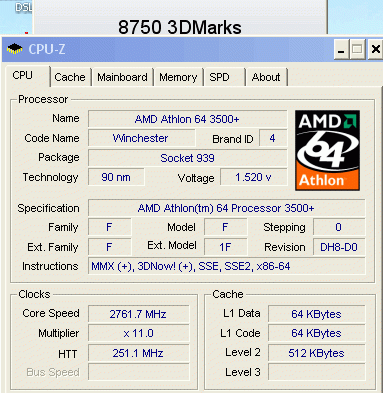The width and height of the screenshot is (383, 393).
Task: Click the 8750 3DMarks score text
Action: (x=180, y=27)
